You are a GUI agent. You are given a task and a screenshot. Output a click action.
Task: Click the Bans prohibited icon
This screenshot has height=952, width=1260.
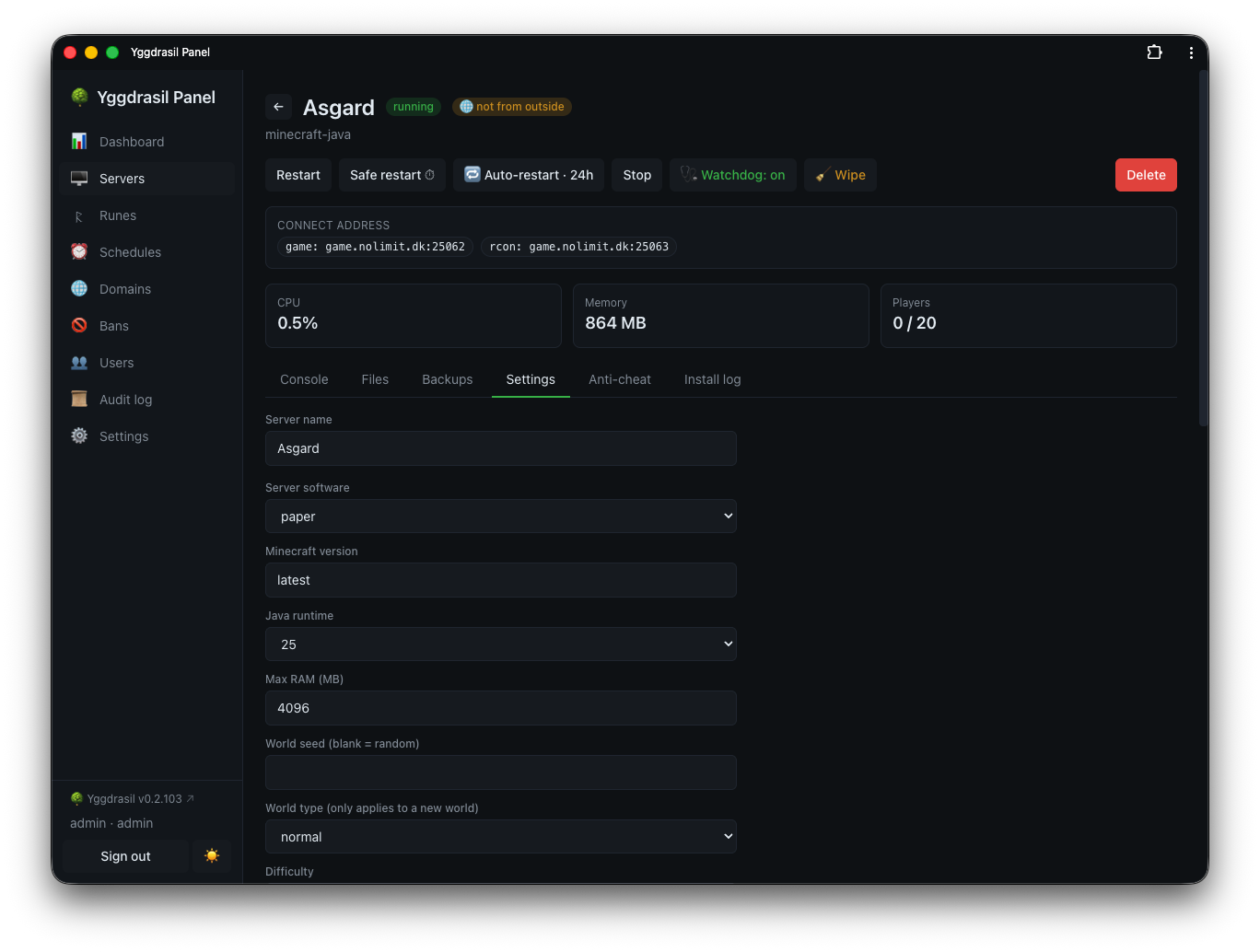(x=79, y=325)
